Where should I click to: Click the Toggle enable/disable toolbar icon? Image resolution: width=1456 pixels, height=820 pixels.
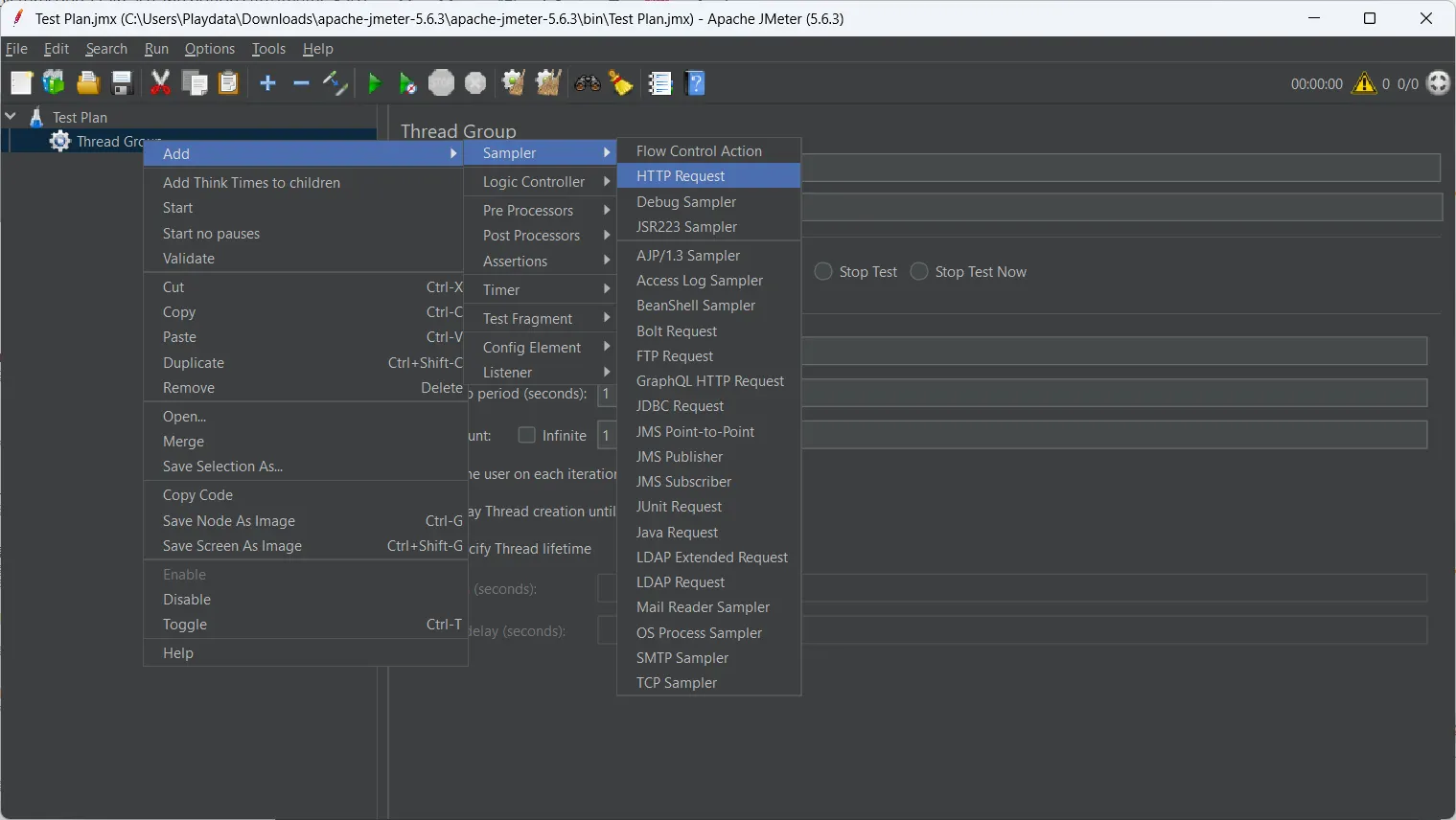335,83
